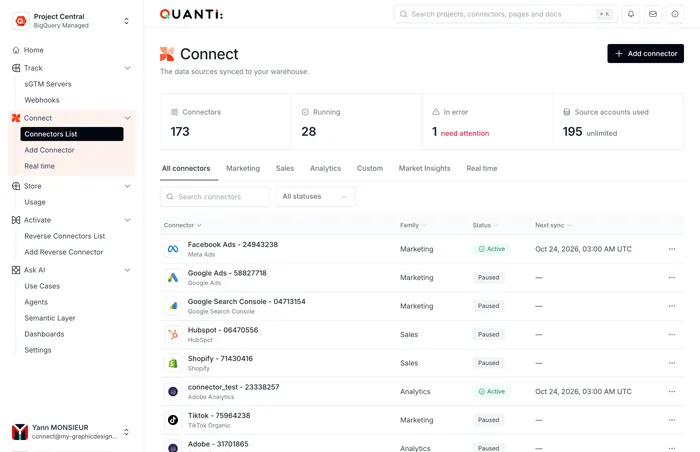
Task: Click the Project Central workspace logo
Action: click(21, 21)
